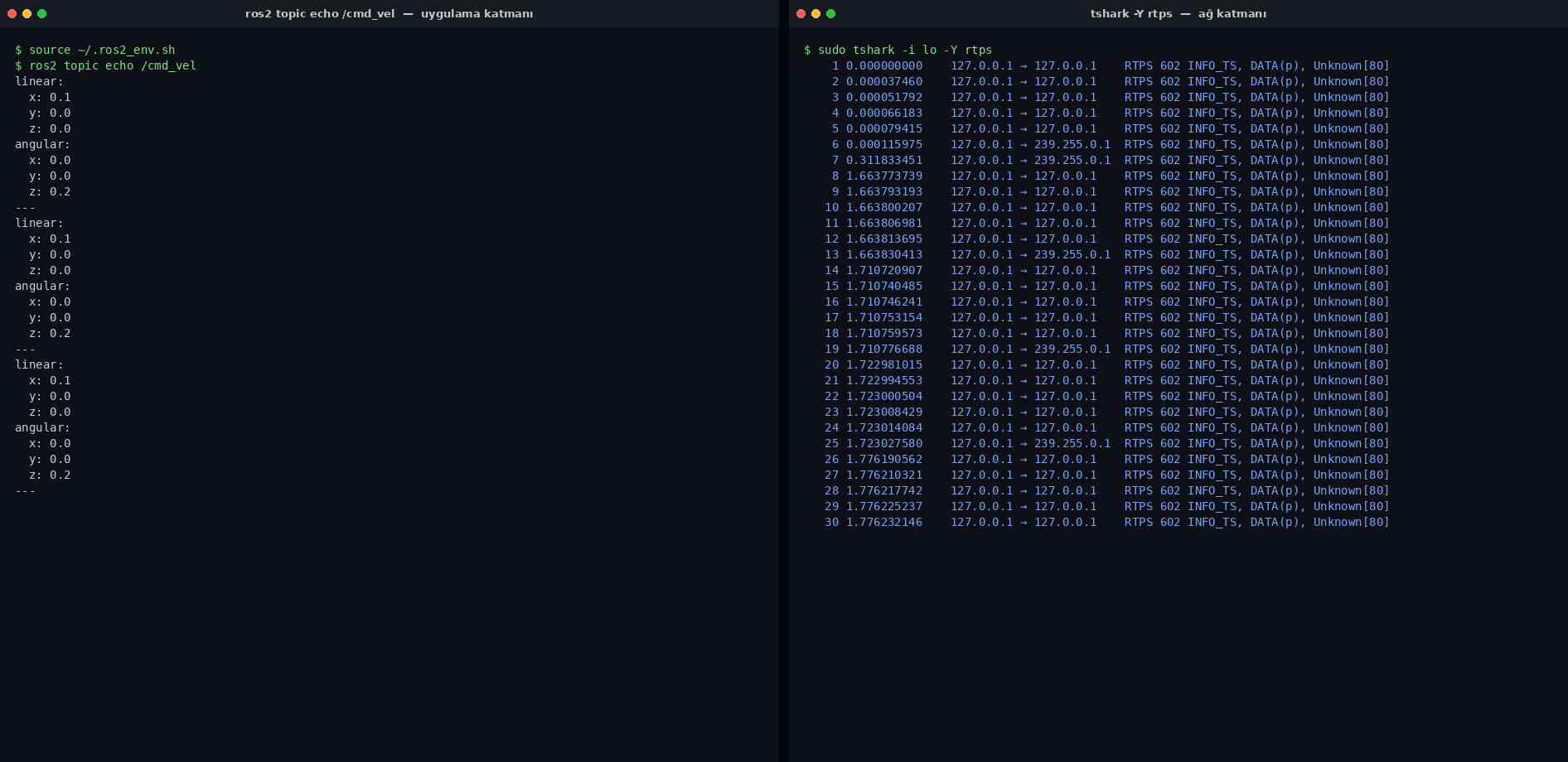Click tshark packet 7 timestamp 0.311833451
This screenshot has height=762, width=1568.
[884, 160]
